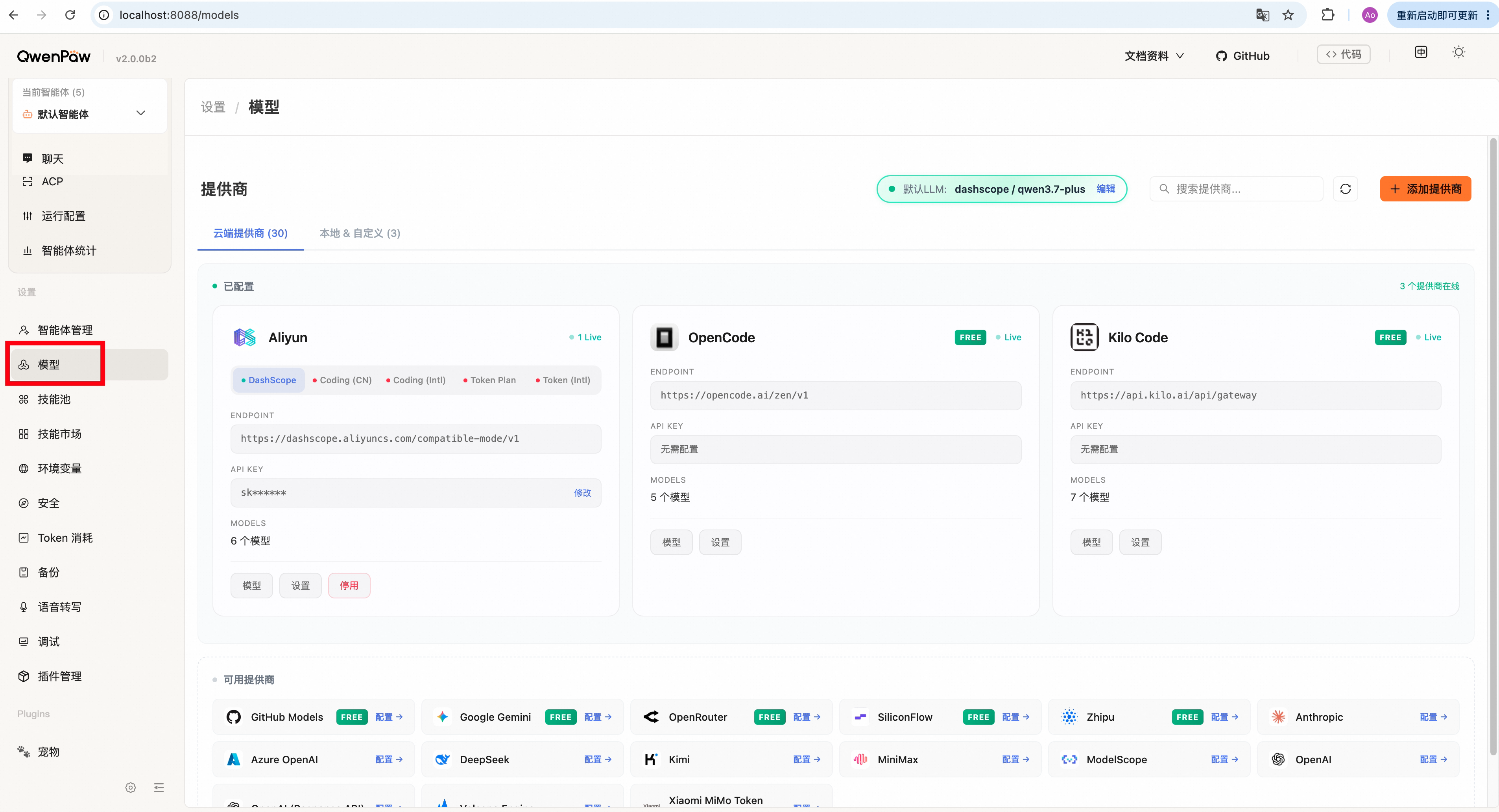The image size is (1499, 812).
Task: Click the red 停用 button for Aliyun
Action: (x=349, y=586)
